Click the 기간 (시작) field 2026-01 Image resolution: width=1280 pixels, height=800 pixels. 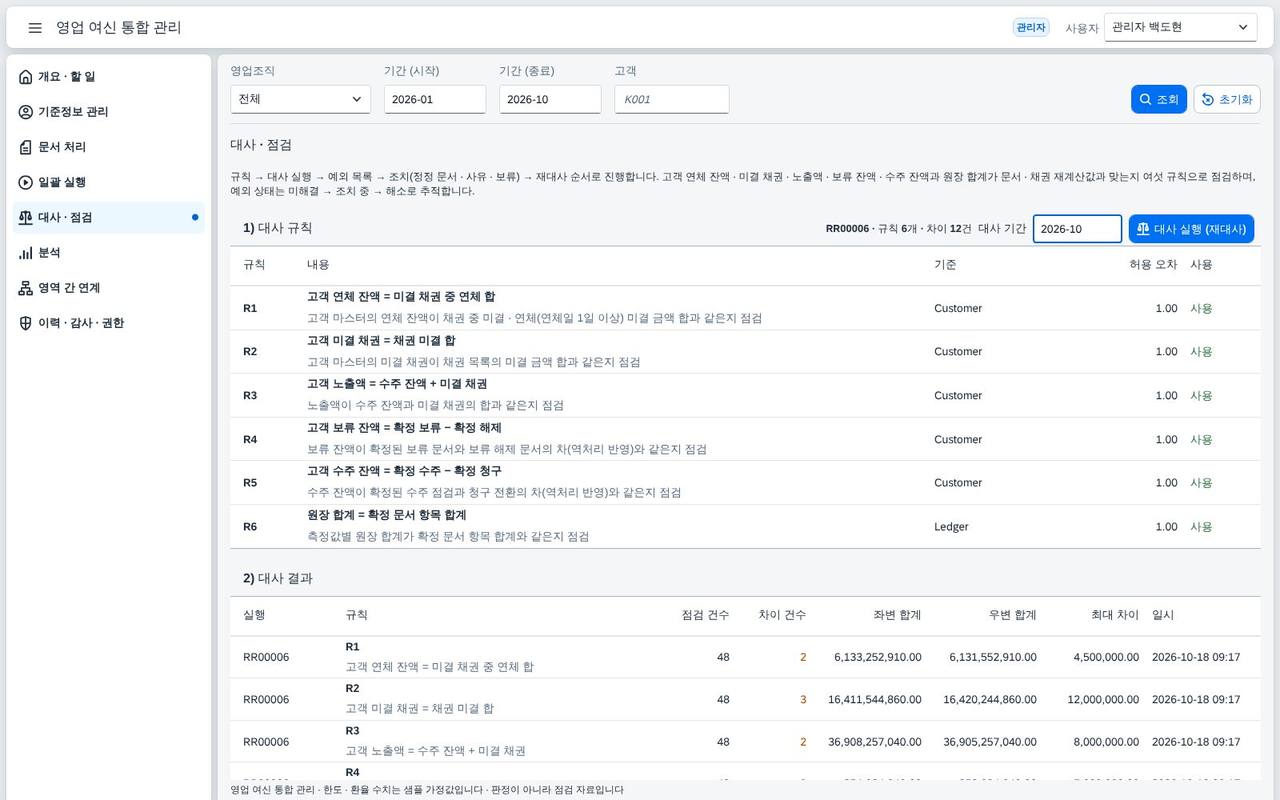[x=435, y=99]
